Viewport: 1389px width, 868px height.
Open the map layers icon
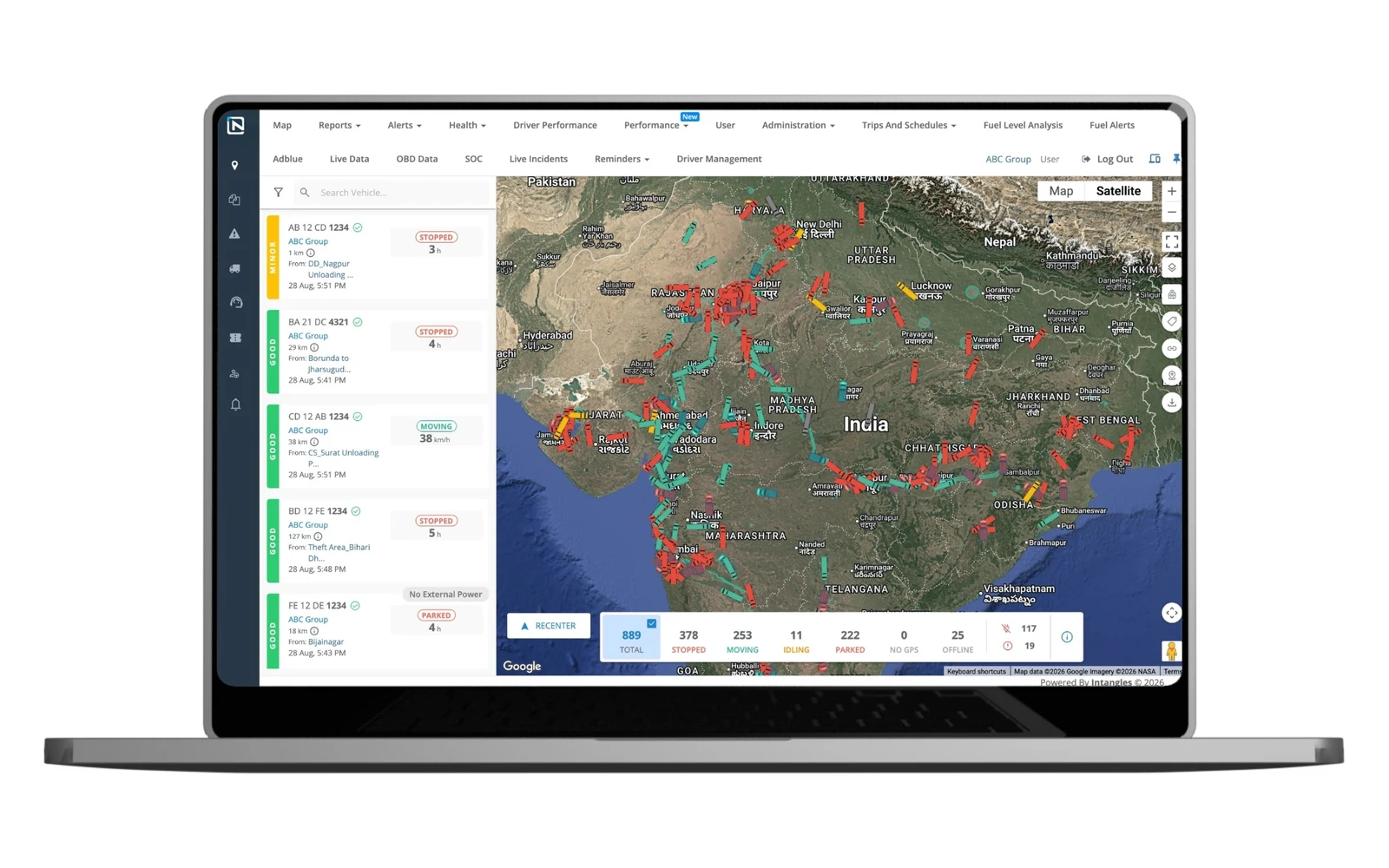1171,267
